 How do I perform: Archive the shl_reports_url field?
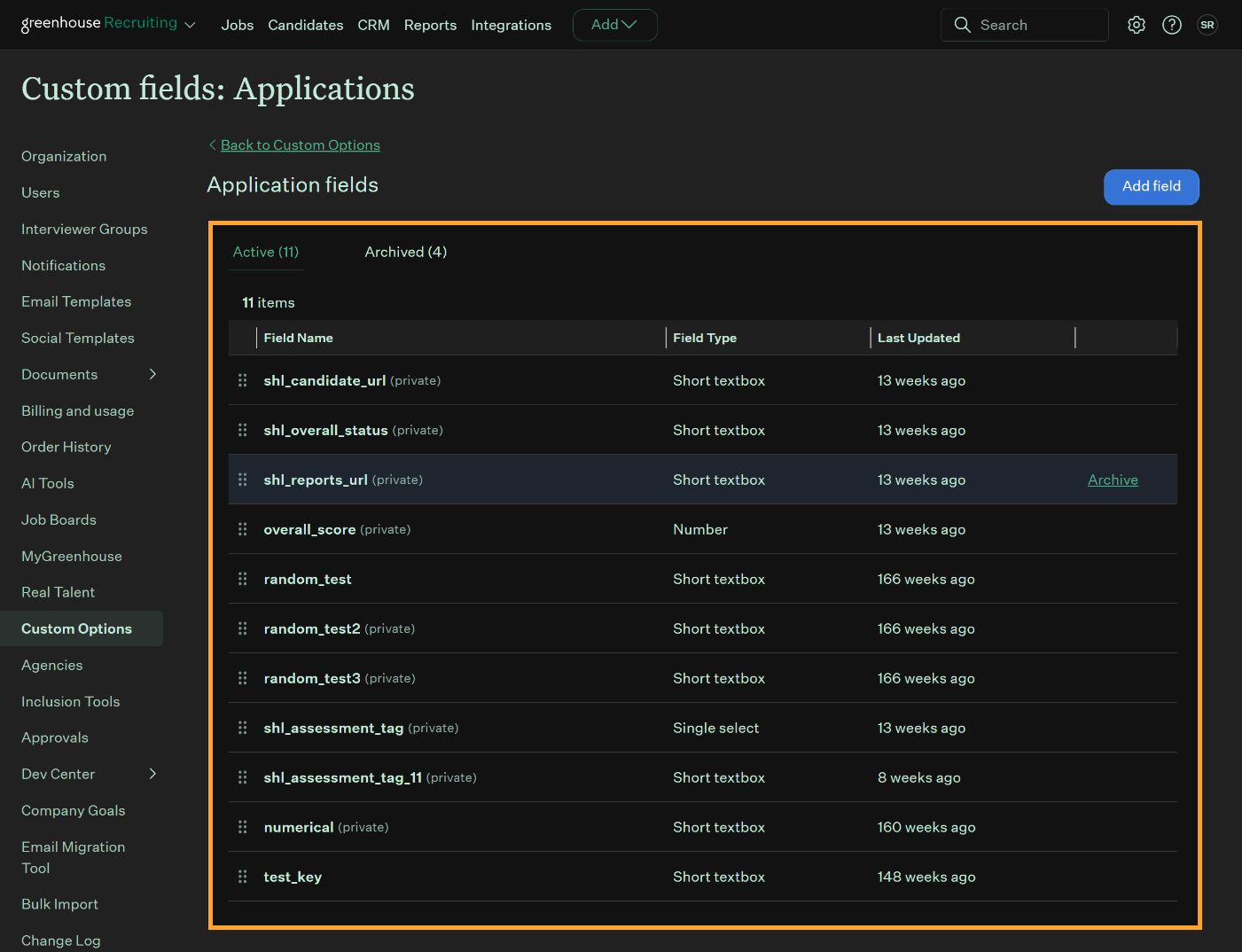click(x=1113, y=480)
